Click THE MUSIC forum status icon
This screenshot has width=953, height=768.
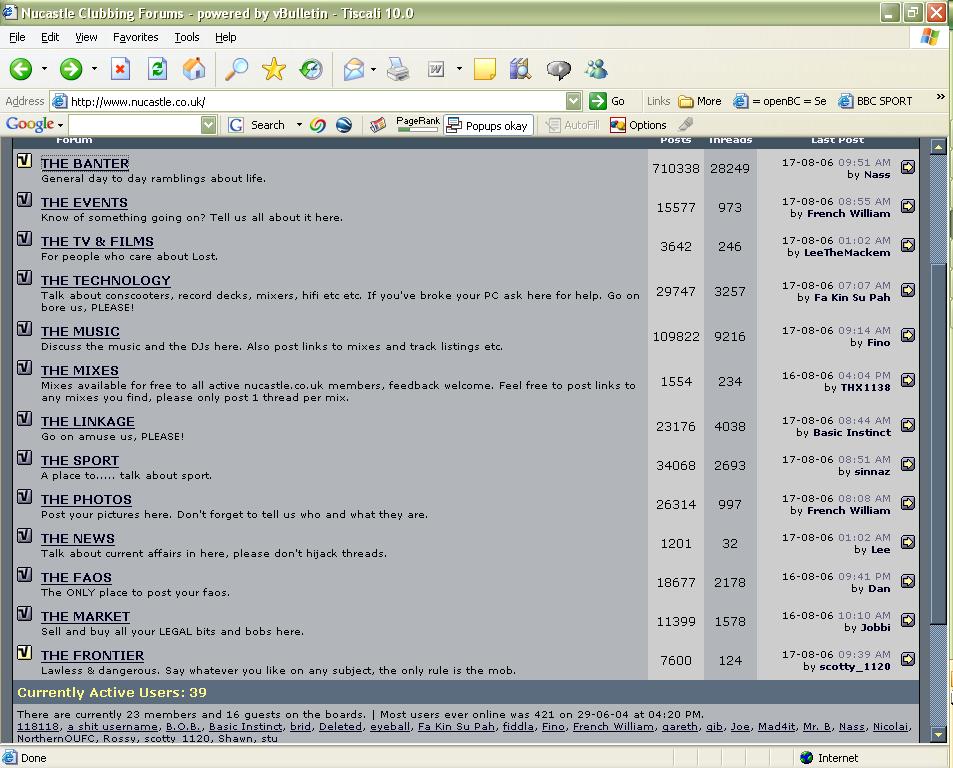tap(25, 329)
